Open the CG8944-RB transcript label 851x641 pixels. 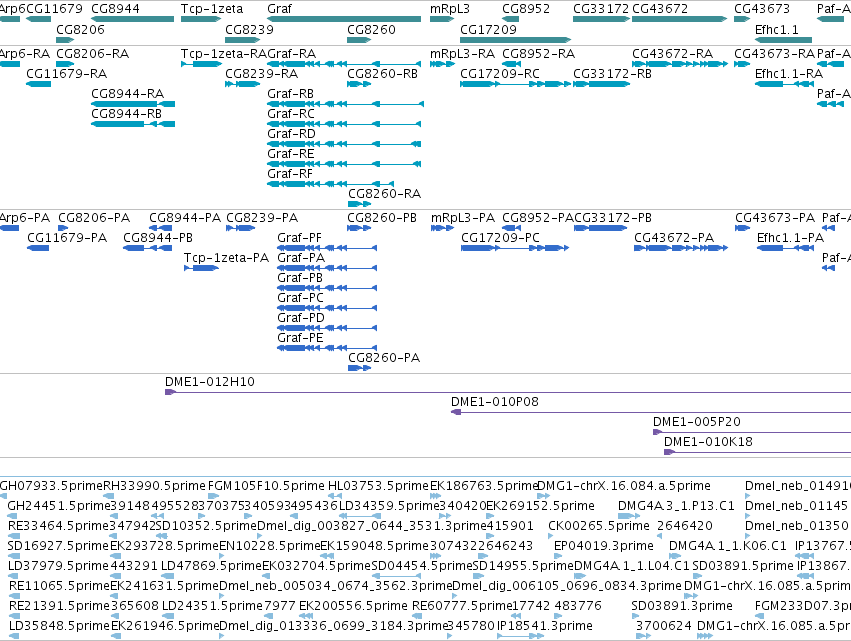click(126, 113)
